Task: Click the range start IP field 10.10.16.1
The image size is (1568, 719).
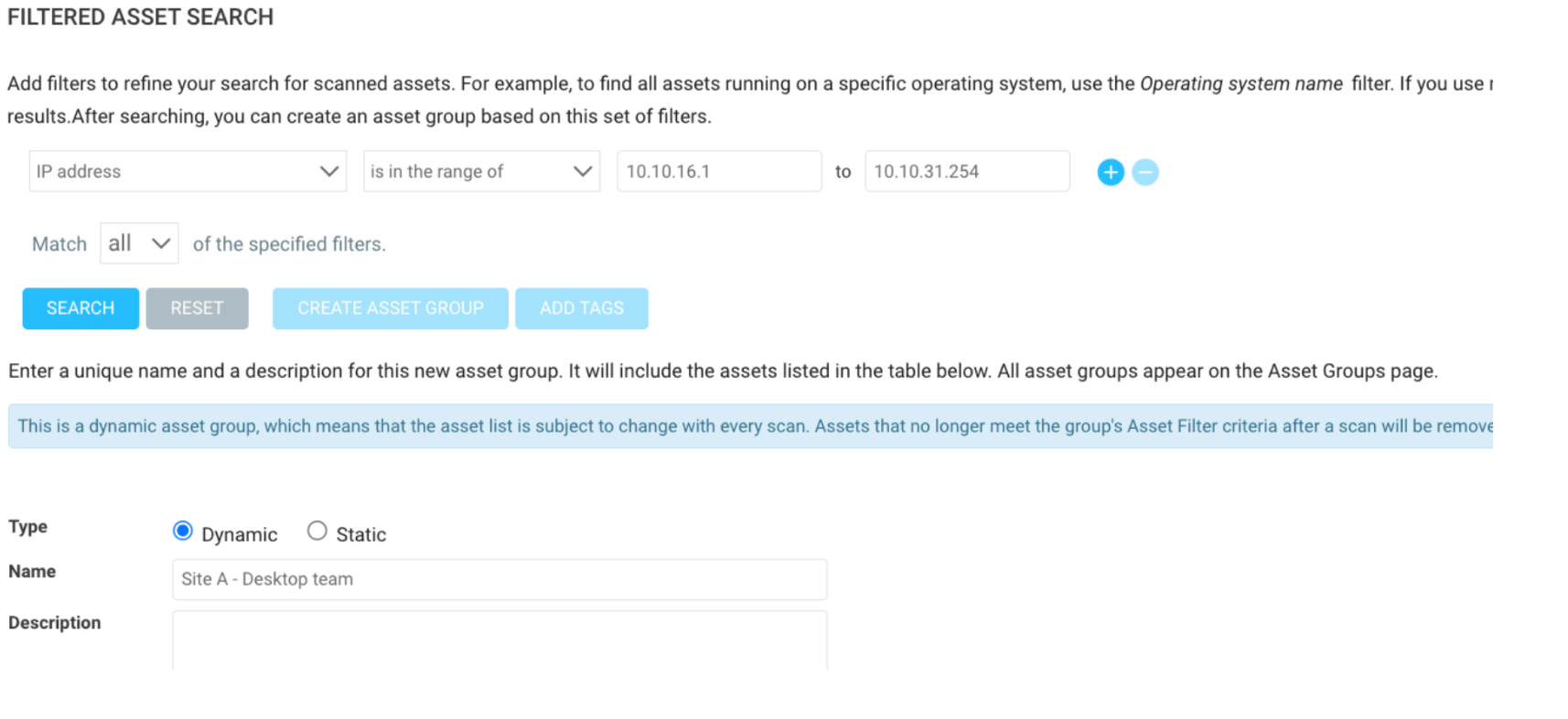Action: (718, 171)
